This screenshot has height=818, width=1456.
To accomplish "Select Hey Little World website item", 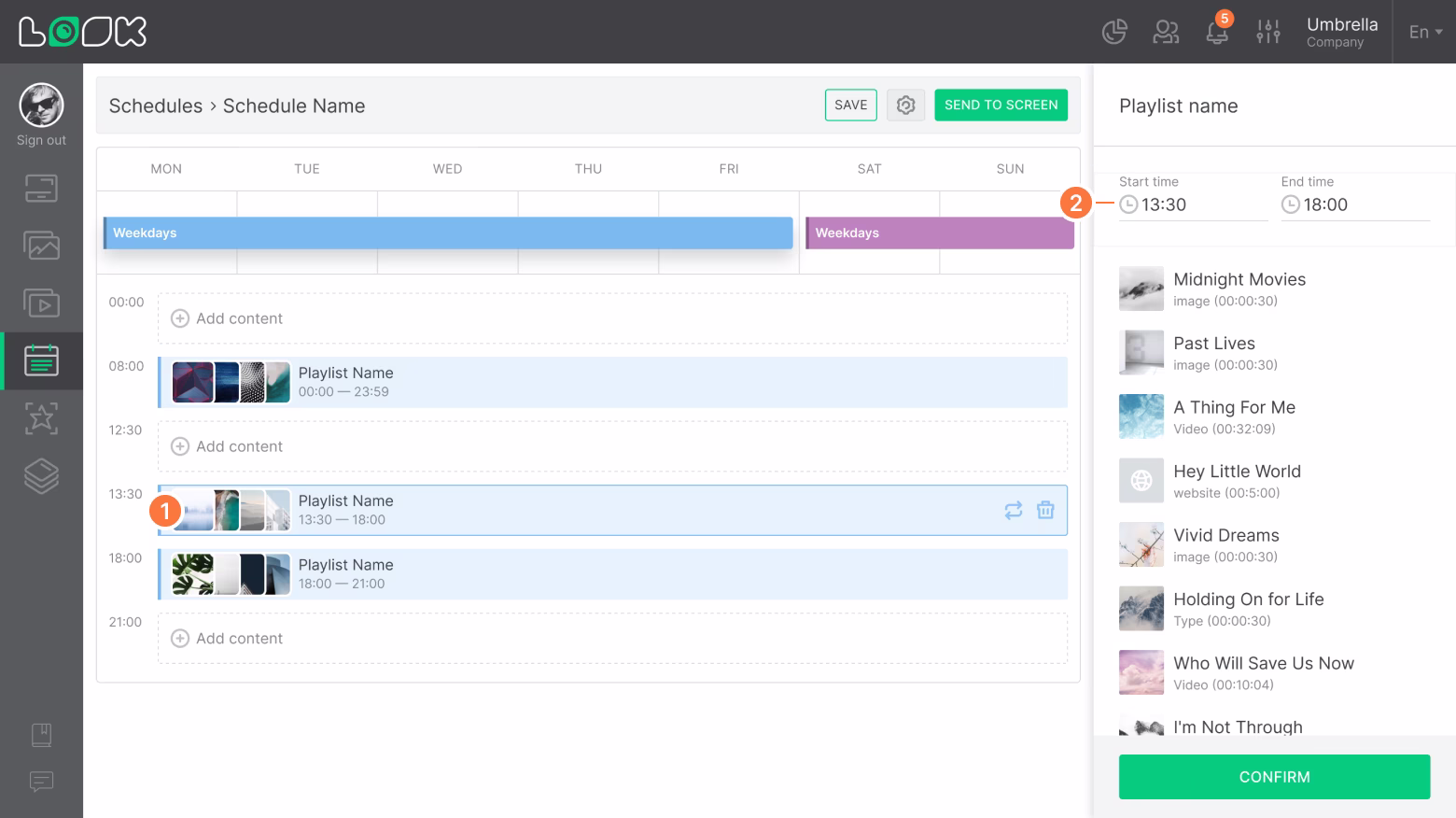I will 1274,481.
